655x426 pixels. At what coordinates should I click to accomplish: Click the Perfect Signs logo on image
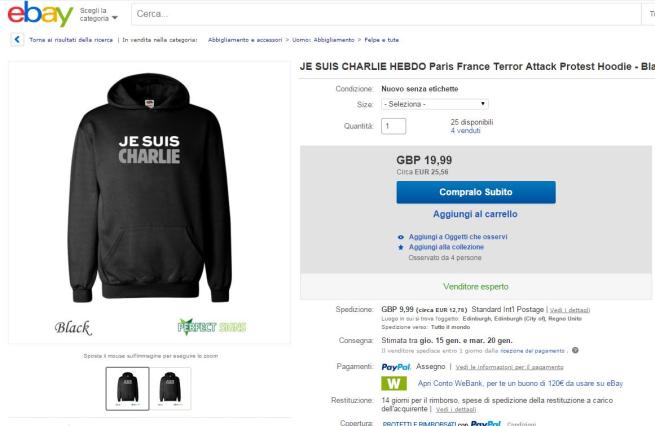(x=211, y=327)
